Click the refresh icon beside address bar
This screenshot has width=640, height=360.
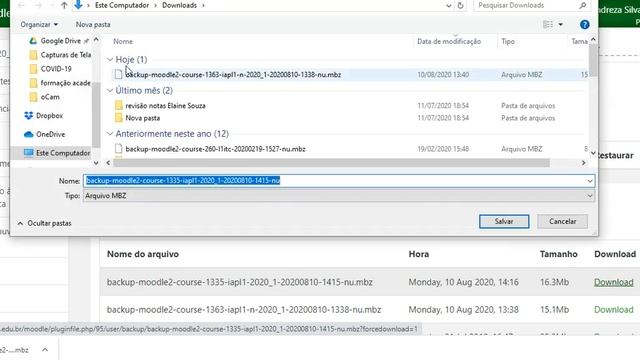pyautogui.click(x=460, y=6)
